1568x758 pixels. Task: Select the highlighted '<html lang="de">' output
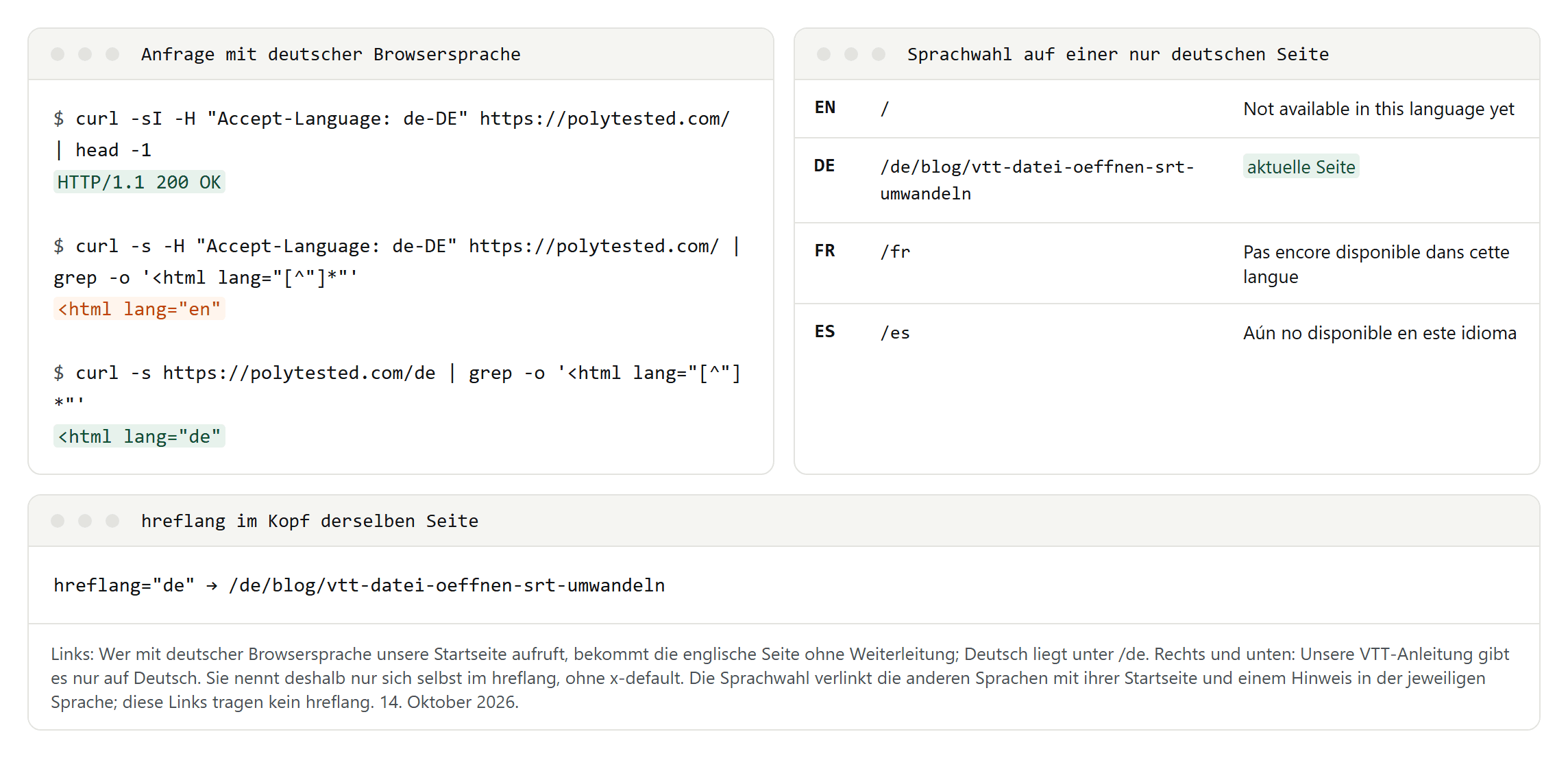tap(139, 437)
